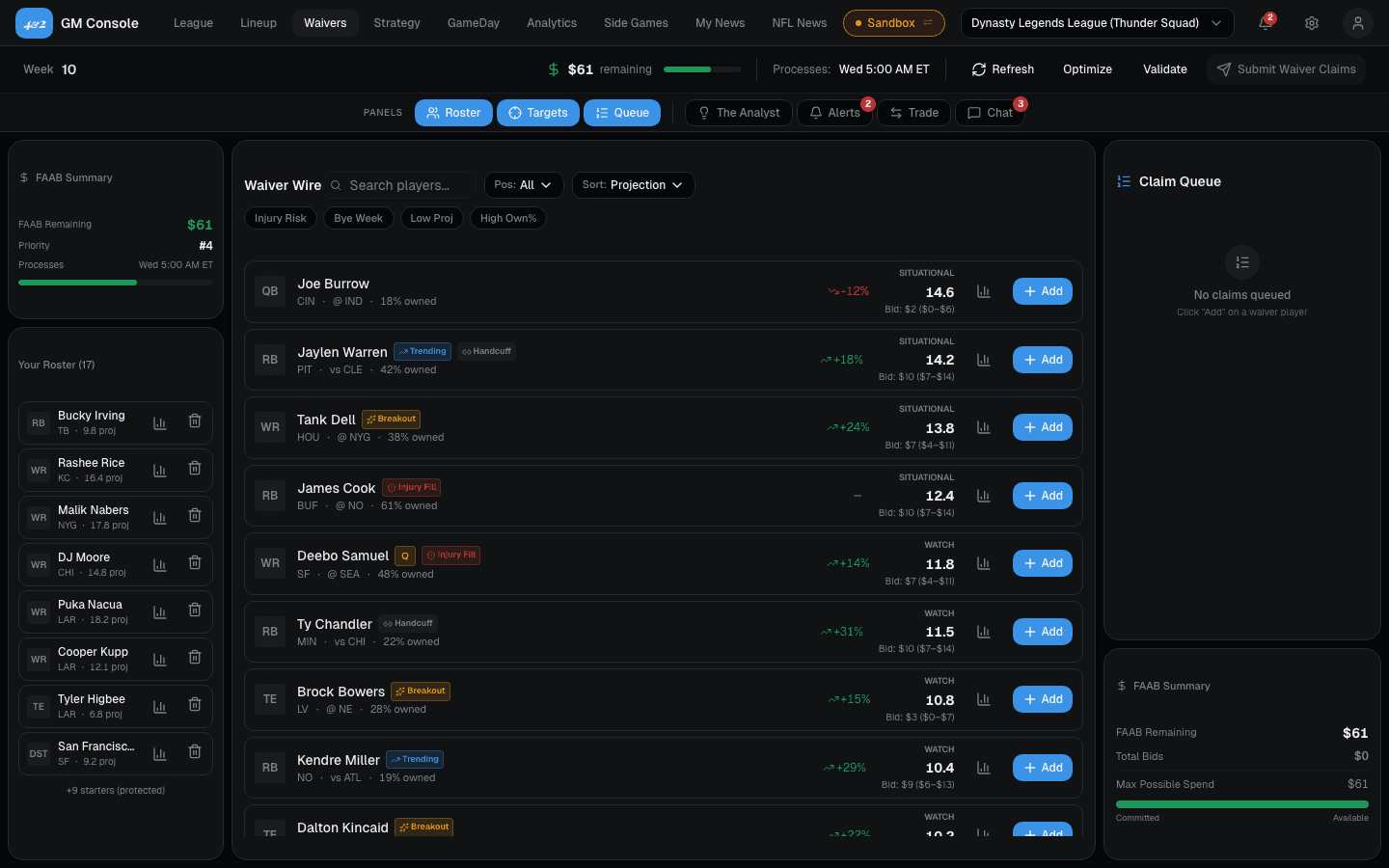
Task: Drop Rashee Rice with trash icon
Action: click(x=195, y=469)
